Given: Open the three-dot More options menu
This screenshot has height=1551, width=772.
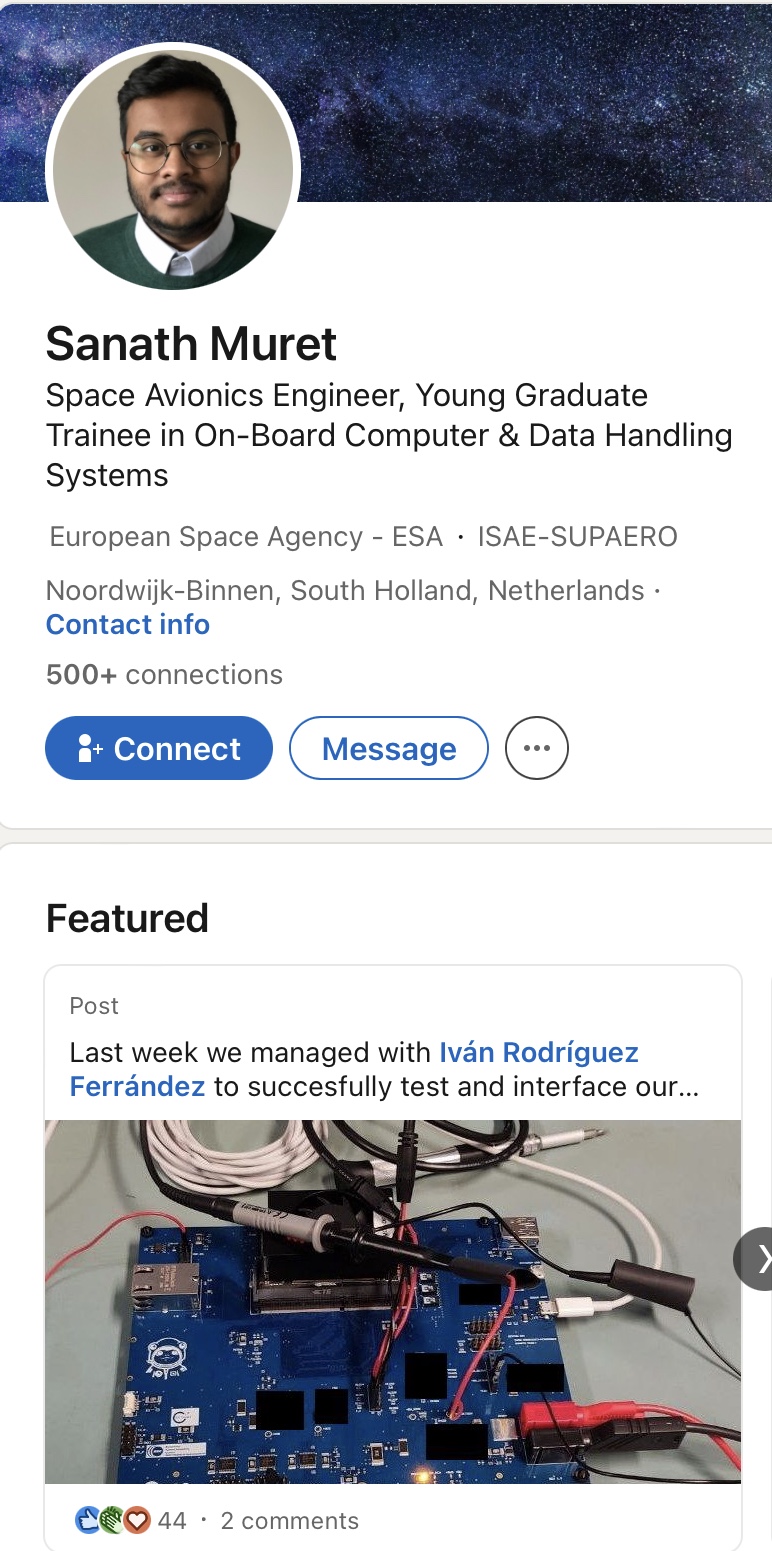Looking at the screenshot, I should [x=537, y=748].
